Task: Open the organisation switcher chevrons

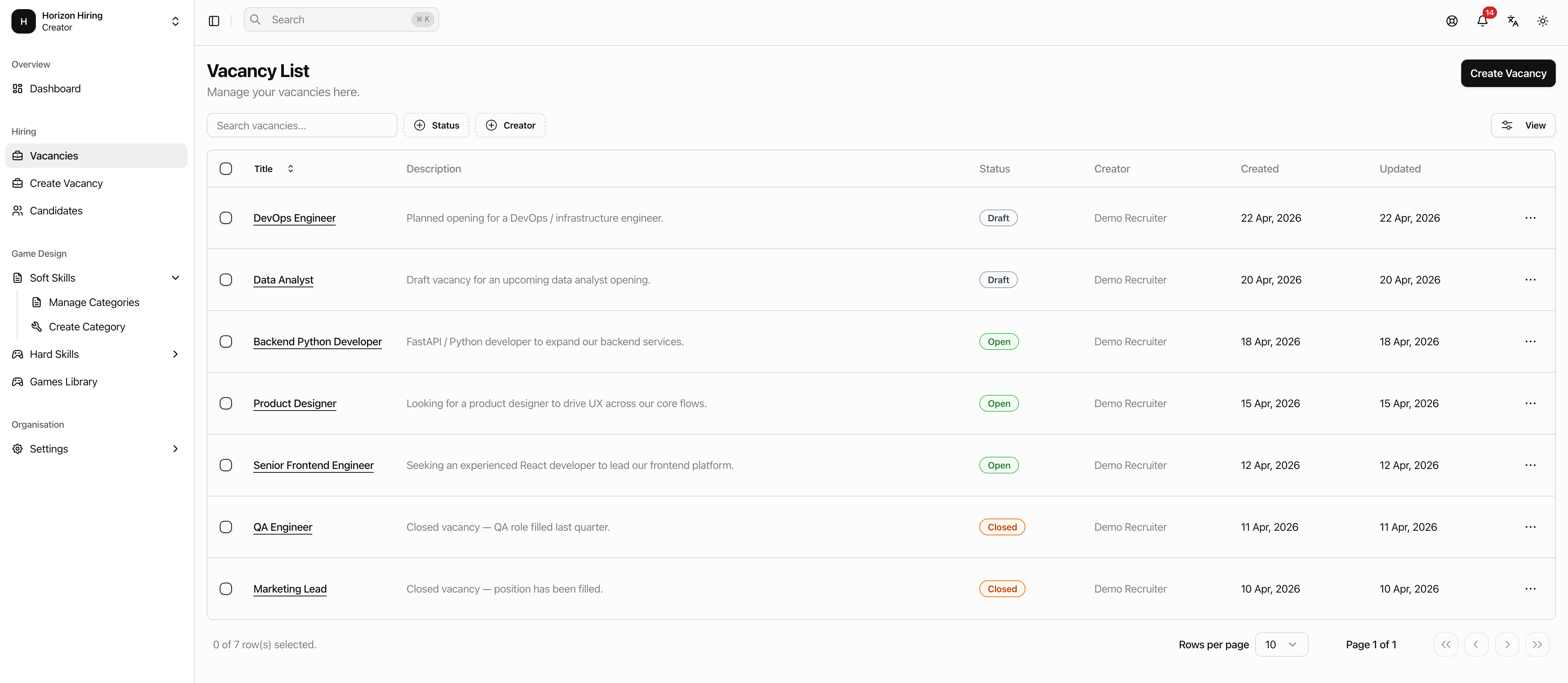Action: tap(175, 21)
